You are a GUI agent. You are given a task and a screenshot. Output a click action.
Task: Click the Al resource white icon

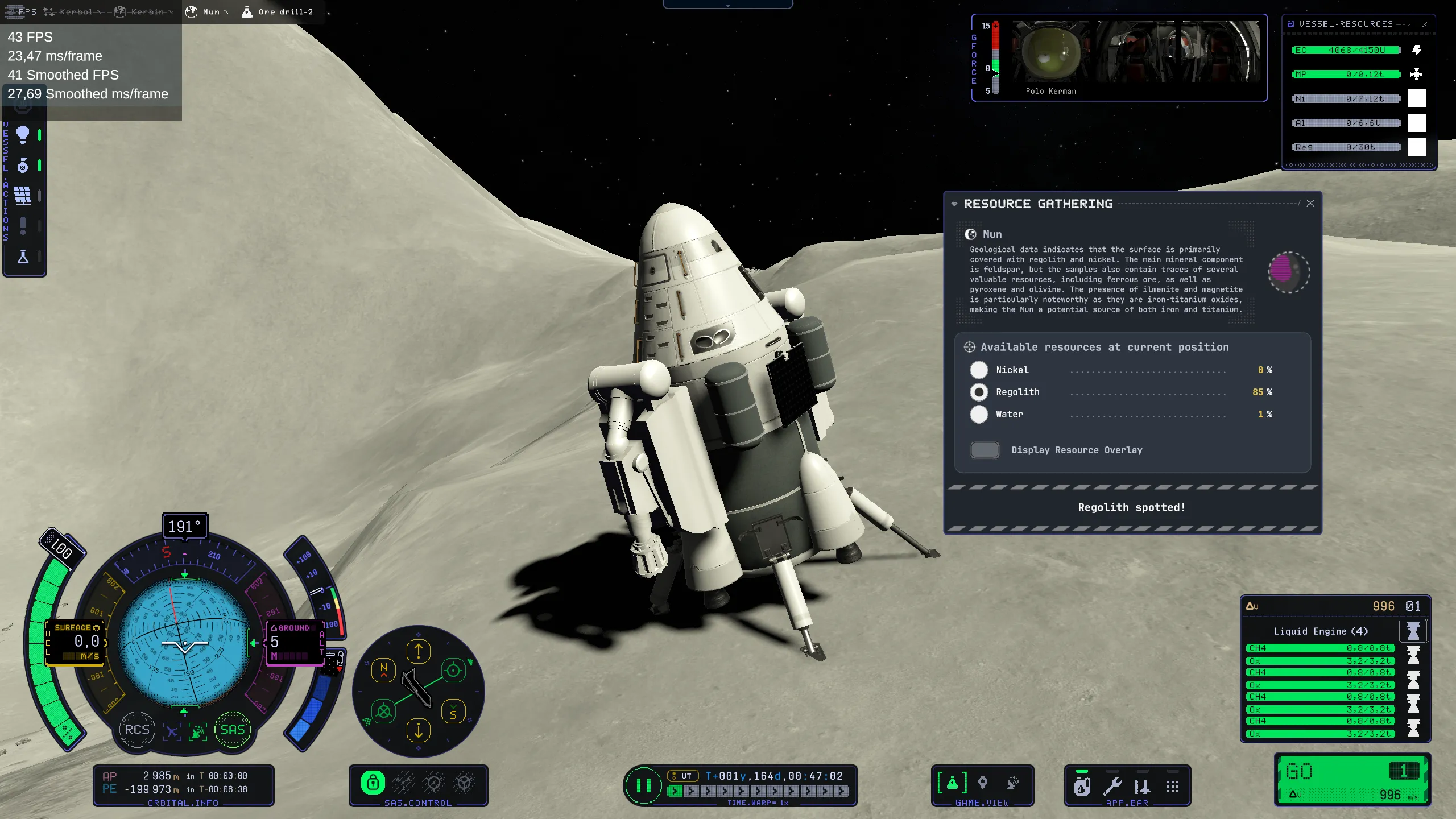tap(1416, 123)
